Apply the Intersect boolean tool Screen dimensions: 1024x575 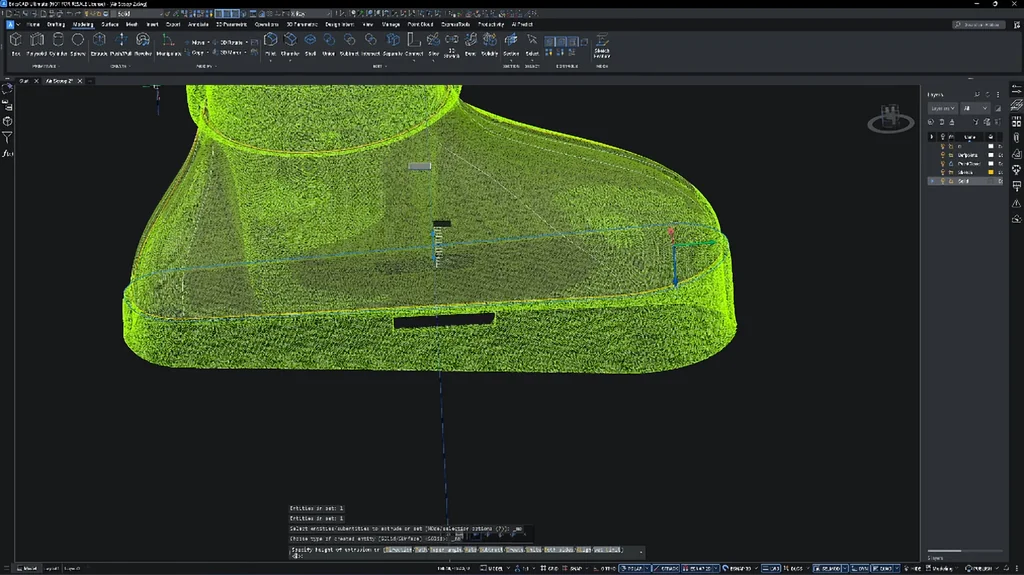(x=370, y=44)
